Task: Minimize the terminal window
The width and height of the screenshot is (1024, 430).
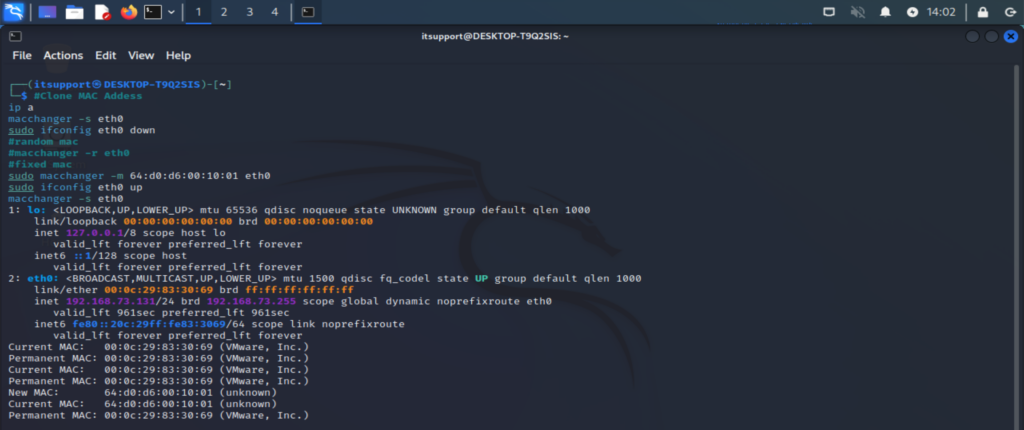Action: point(972,37)
